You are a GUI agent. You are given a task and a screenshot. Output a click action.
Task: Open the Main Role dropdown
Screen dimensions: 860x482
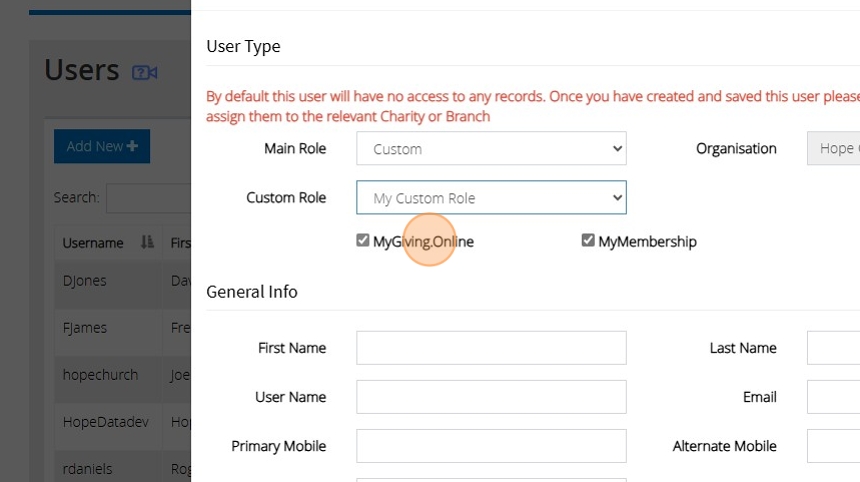point(491,149)
